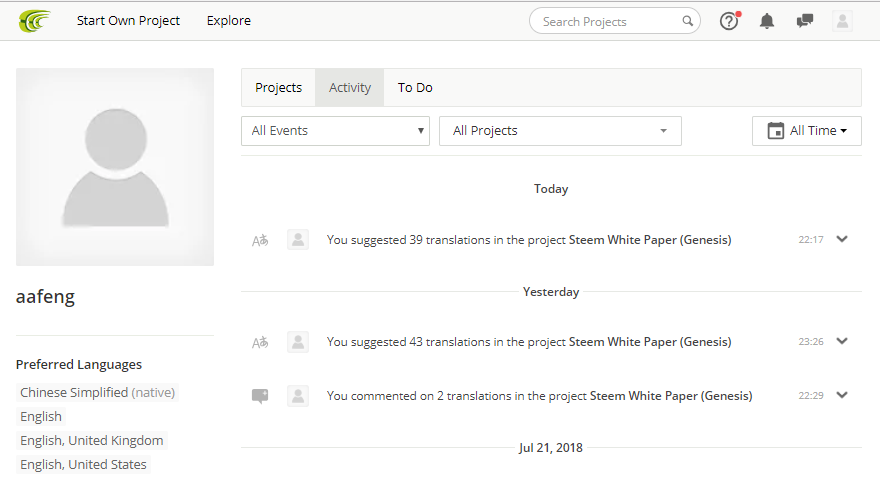The width and height of the screenshot is (880, 478).
Task: Click the translation icon beside today's 39 translations
Action: (260, 241)
